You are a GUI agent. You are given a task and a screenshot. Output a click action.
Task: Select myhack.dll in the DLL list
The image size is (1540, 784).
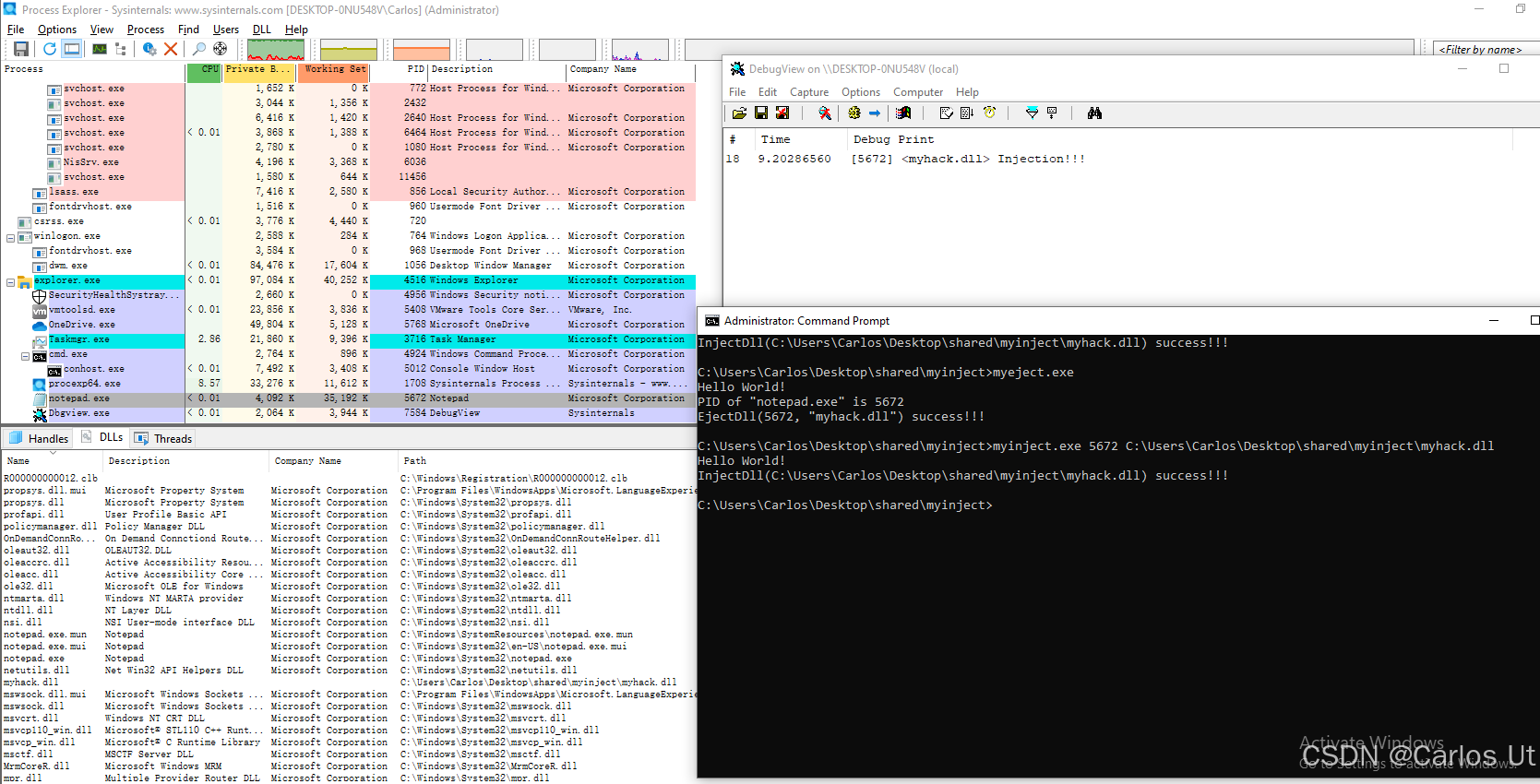(30, 683)
